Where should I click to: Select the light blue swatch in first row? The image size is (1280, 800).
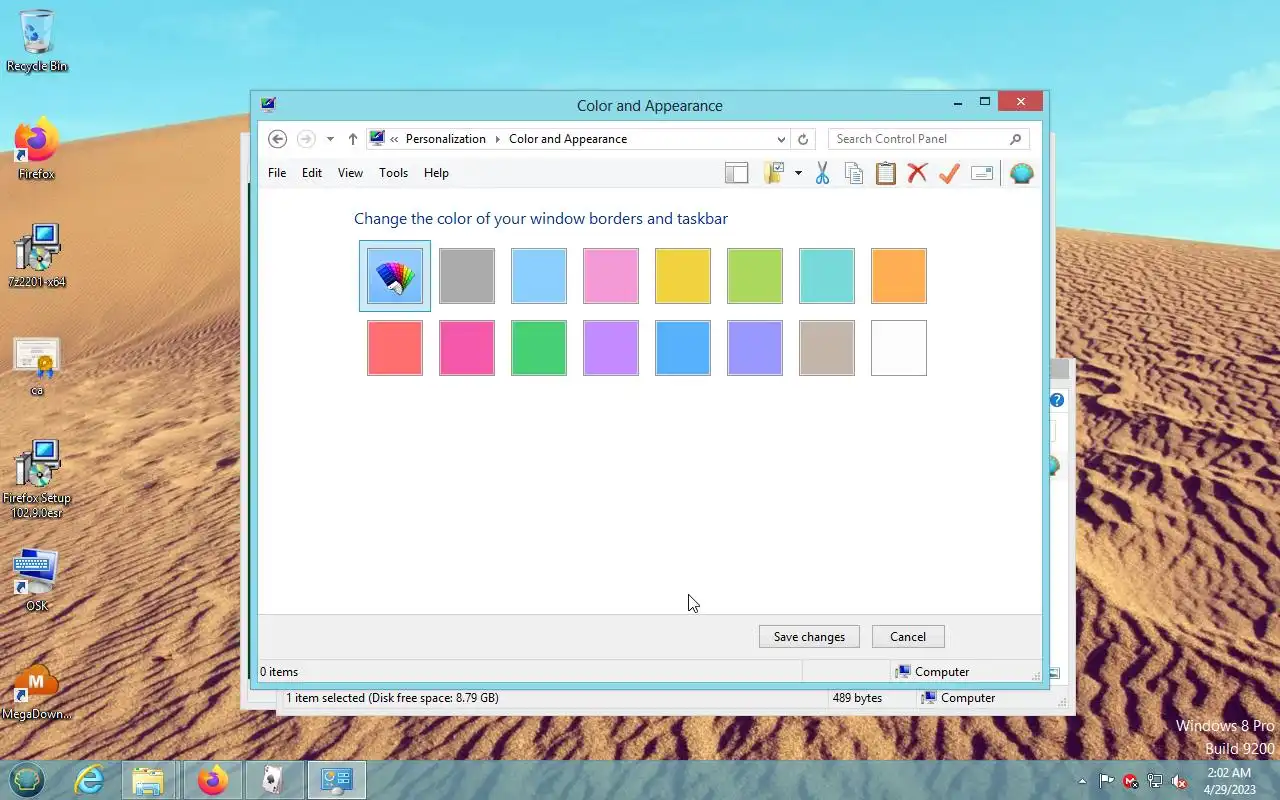point(539,276)
